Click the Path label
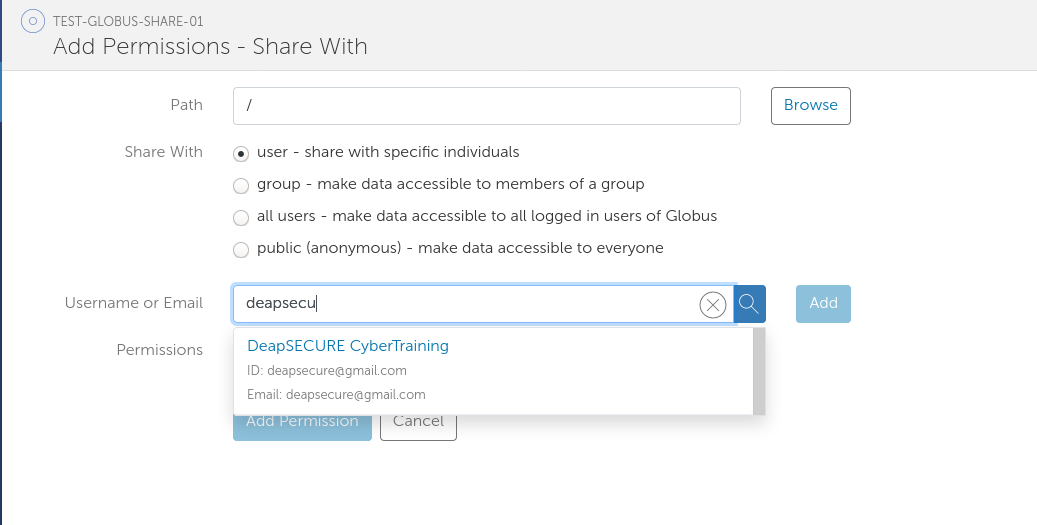Image resolution: width=1037 pixels, height=525 pixels. click(x=187, y=105)
